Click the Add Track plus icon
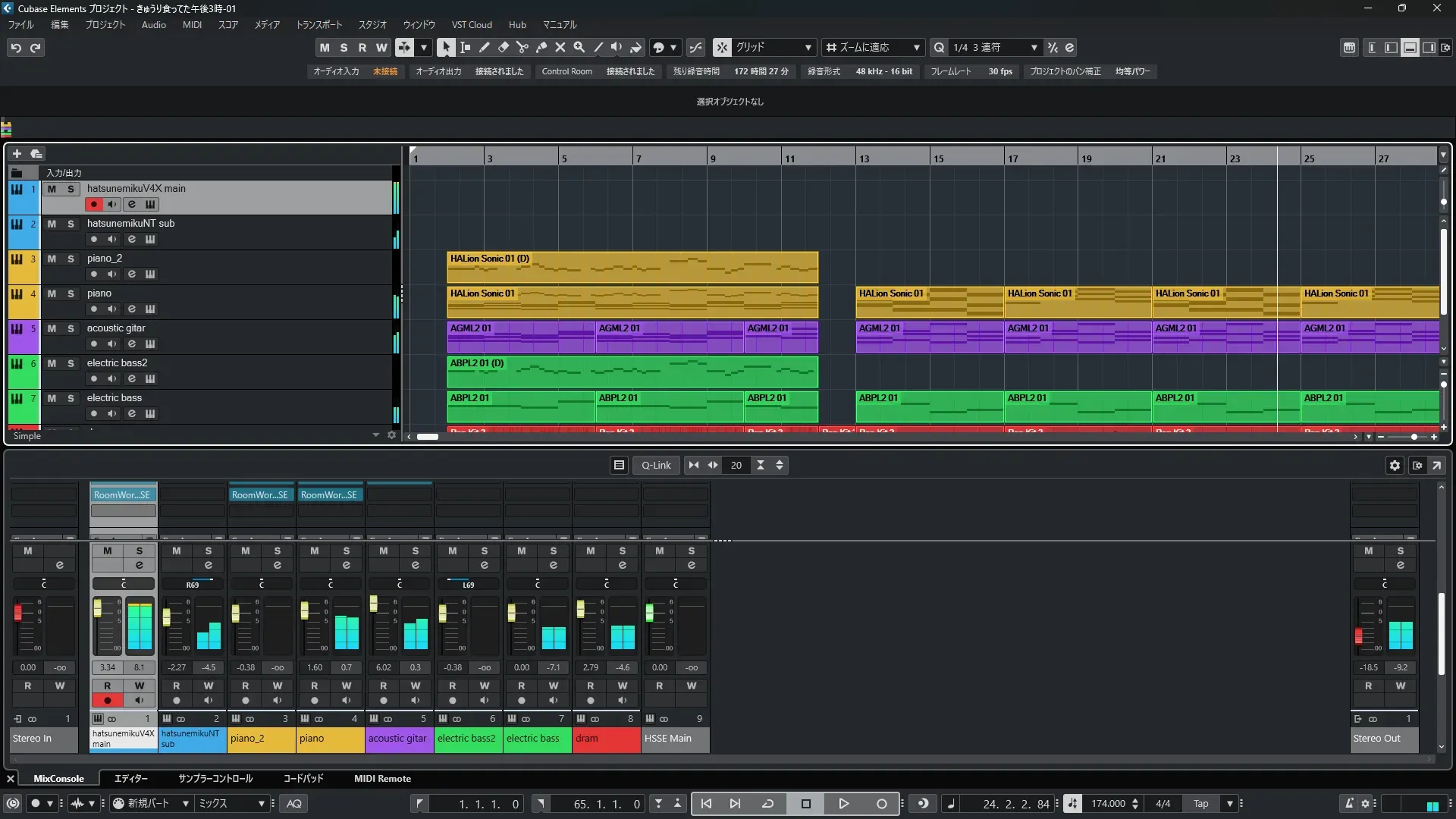Image resolution: width=1456 pixels, height=819 pixels. [17, 153]
